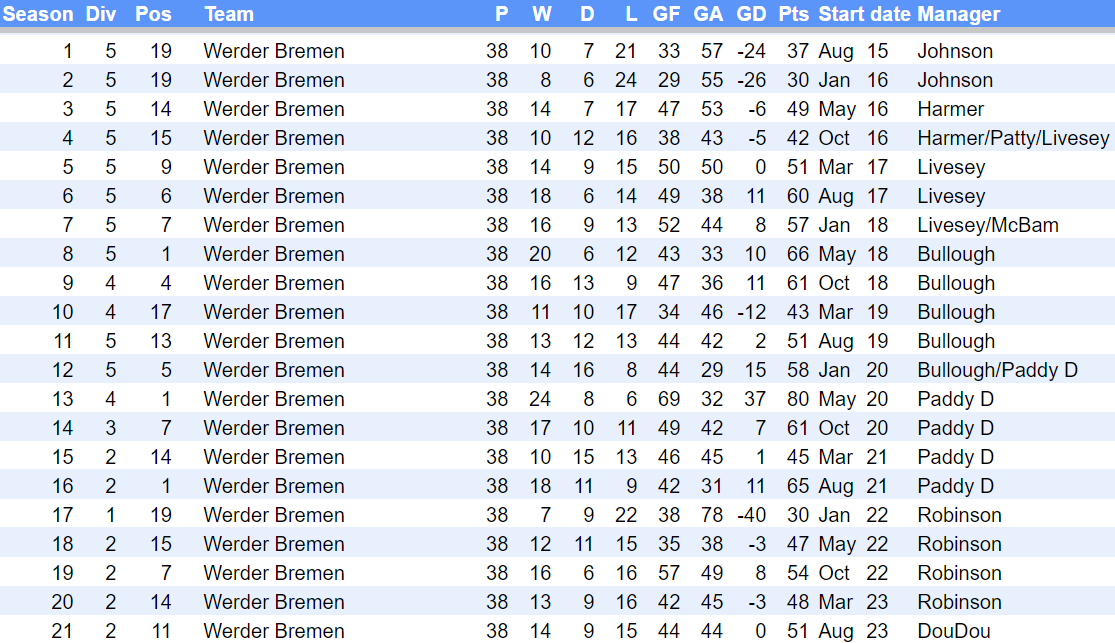Viewport: 1115px width, 643px height.
Task: Click the Livesey/McBam manager cell
Action: [x=987, y=225]
